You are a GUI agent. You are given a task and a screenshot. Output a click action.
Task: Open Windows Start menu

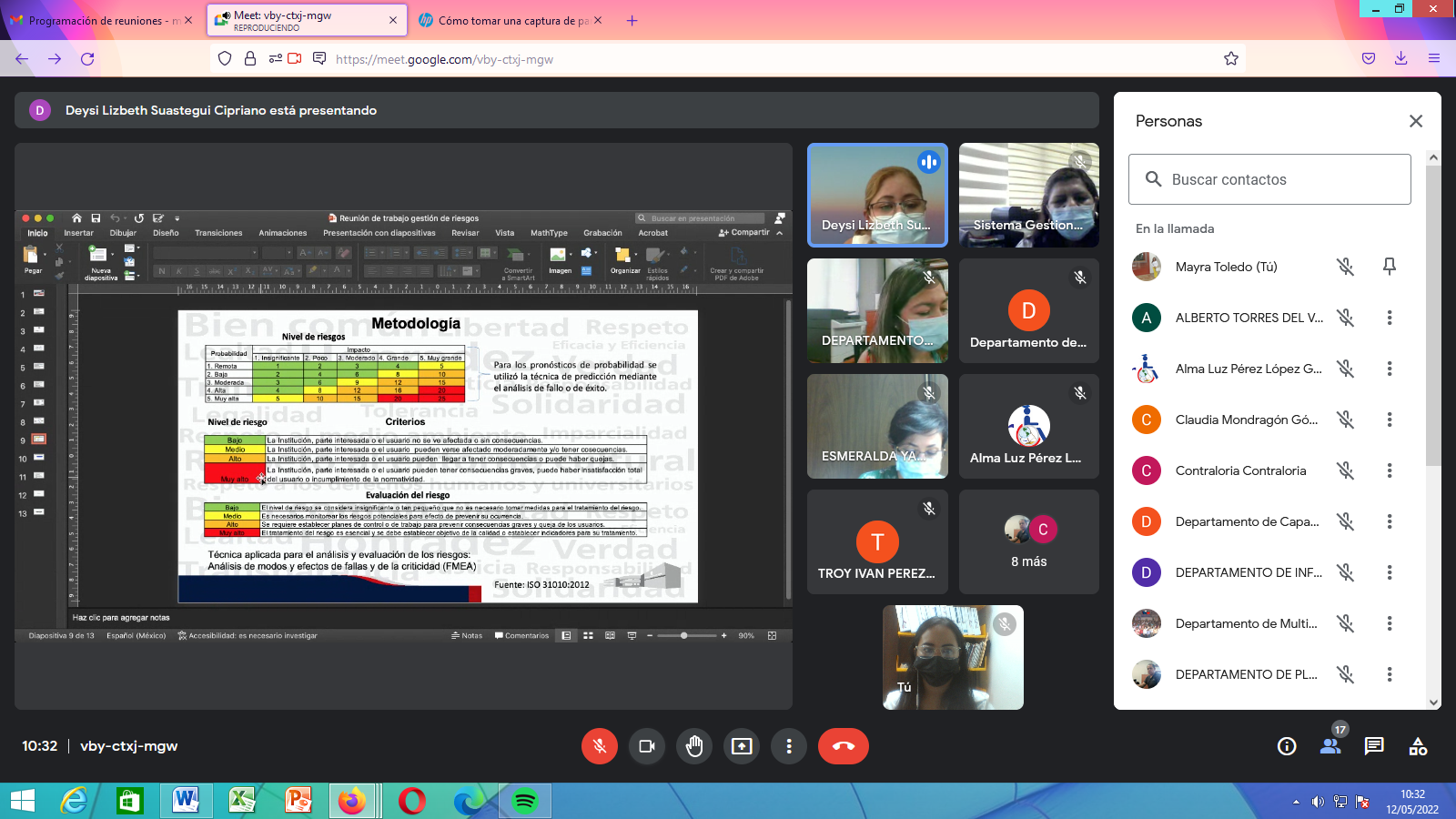point(22,801)
